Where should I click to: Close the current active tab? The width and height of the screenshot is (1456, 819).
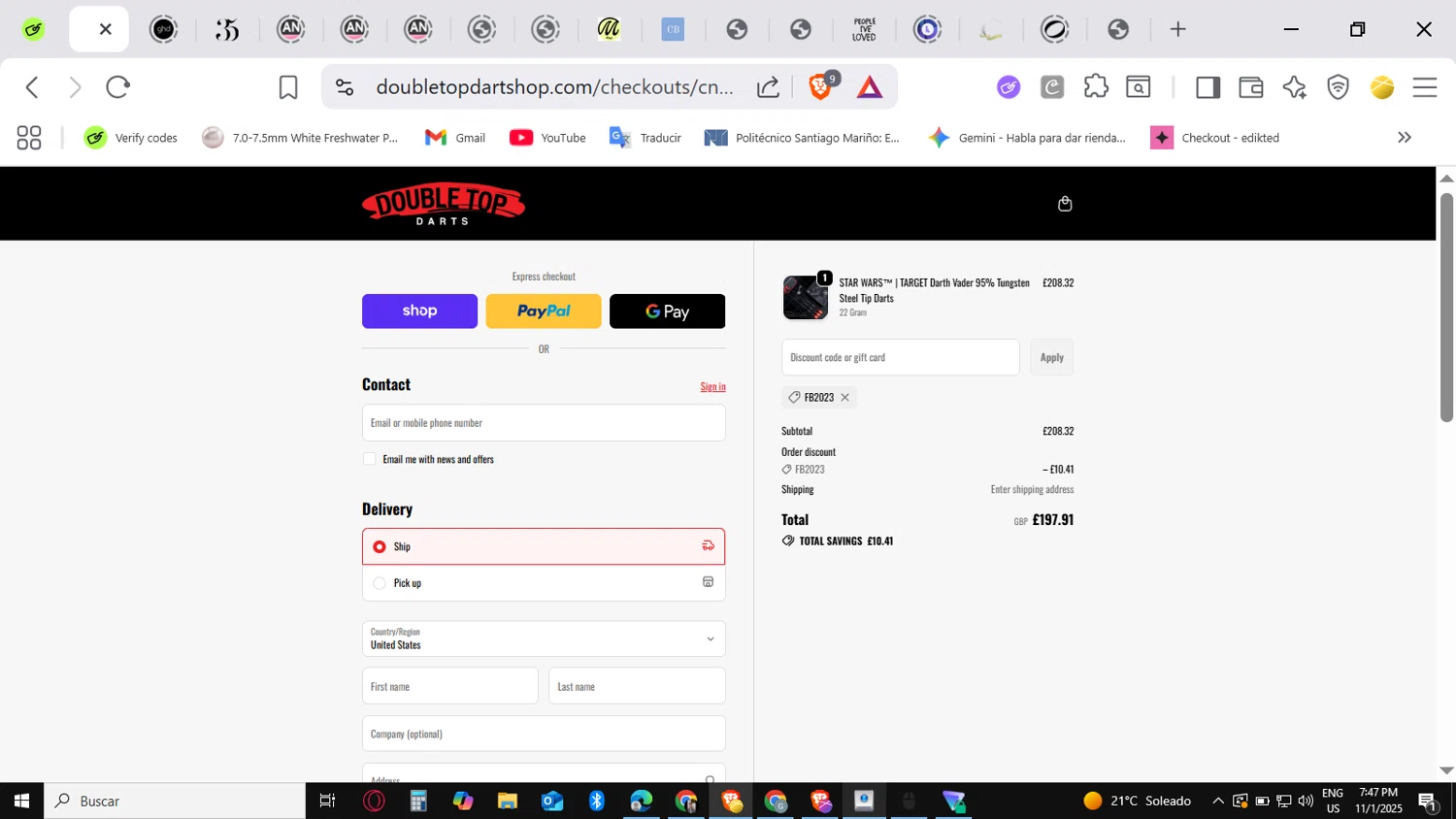[106, 29]
